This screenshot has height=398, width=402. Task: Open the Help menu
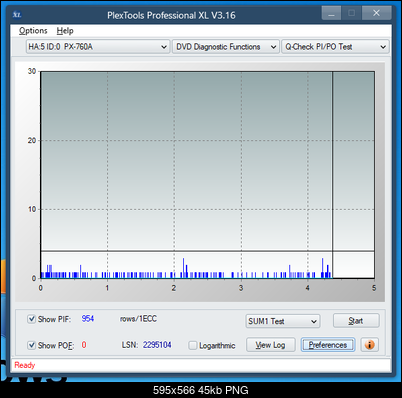pyautogui.click(x=65, y=31)
